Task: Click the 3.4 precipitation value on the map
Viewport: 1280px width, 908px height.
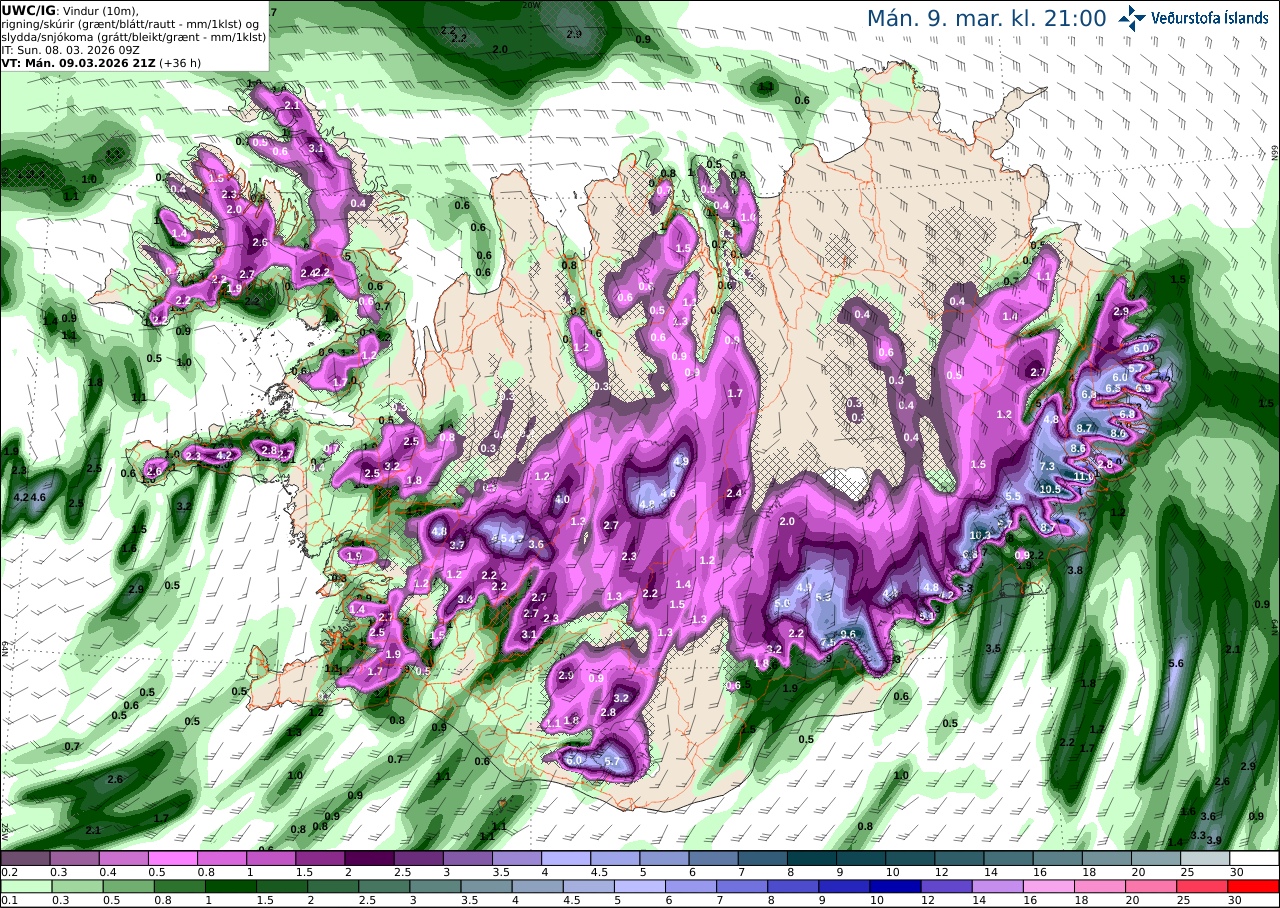Action: (x=465, y=599)
